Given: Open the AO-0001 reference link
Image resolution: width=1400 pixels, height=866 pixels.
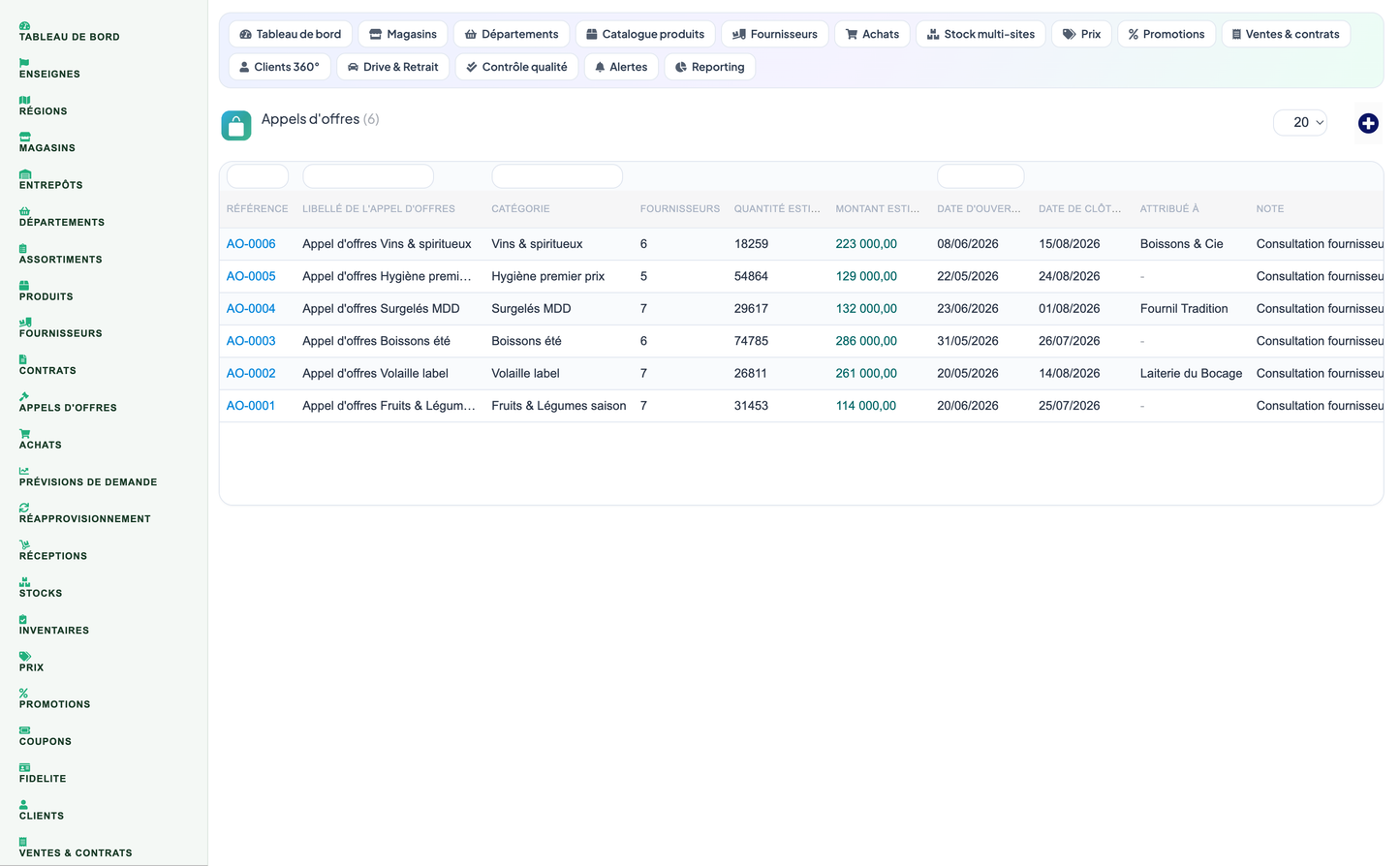Looking at the screenshot, I should [251, 406].
